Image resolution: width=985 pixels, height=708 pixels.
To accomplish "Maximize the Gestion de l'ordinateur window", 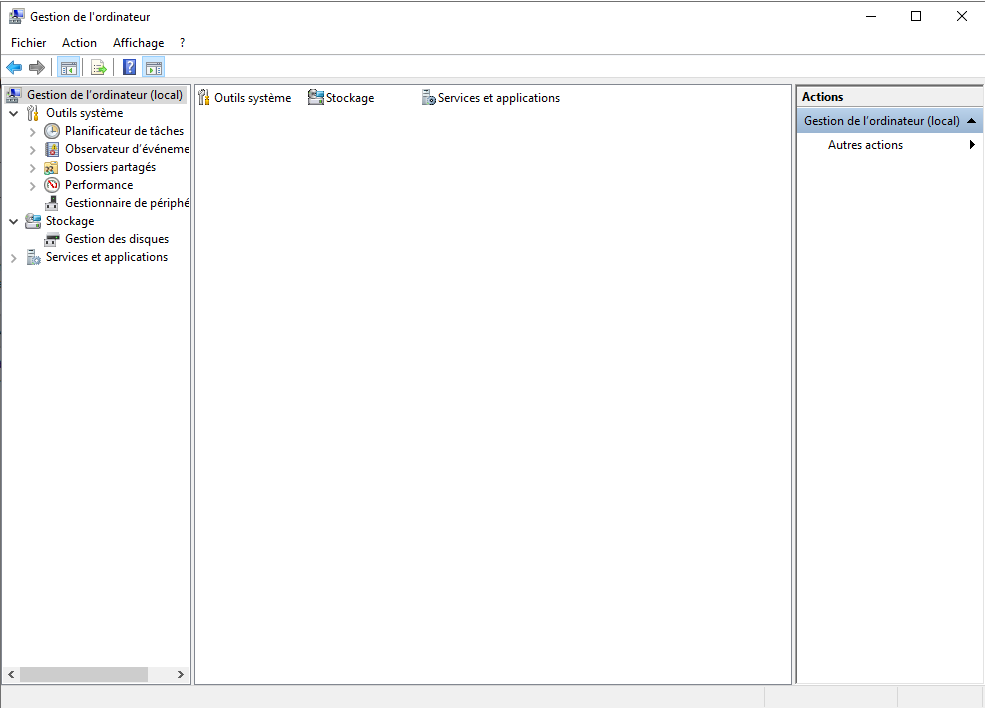I will pyautogui.click(x=916, y=16).
